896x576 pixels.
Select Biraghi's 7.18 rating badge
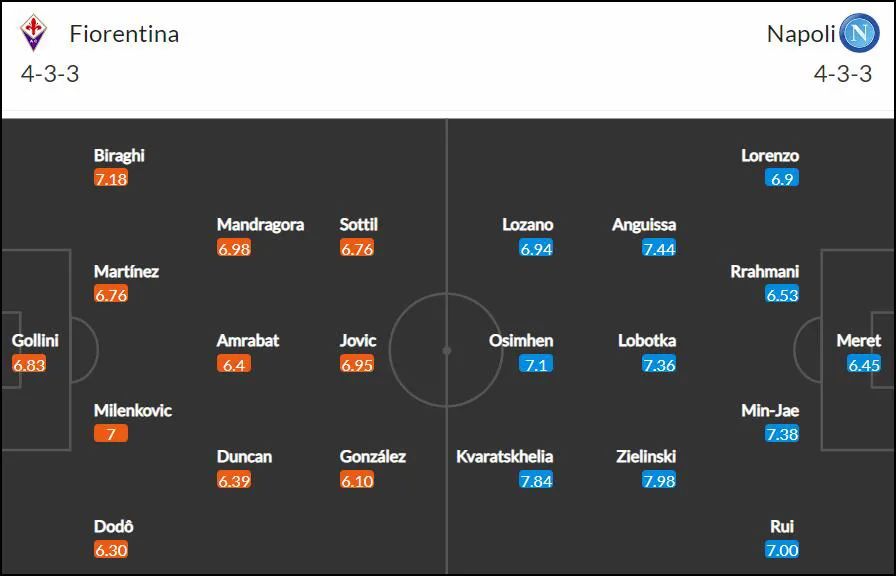click(x=111, y=178)
